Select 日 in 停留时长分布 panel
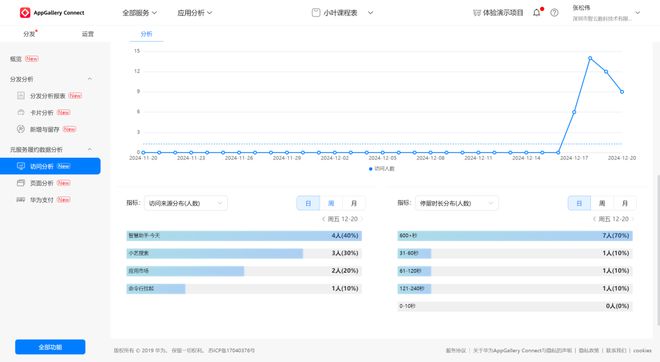The image size is (660, 362). (579, 203)
